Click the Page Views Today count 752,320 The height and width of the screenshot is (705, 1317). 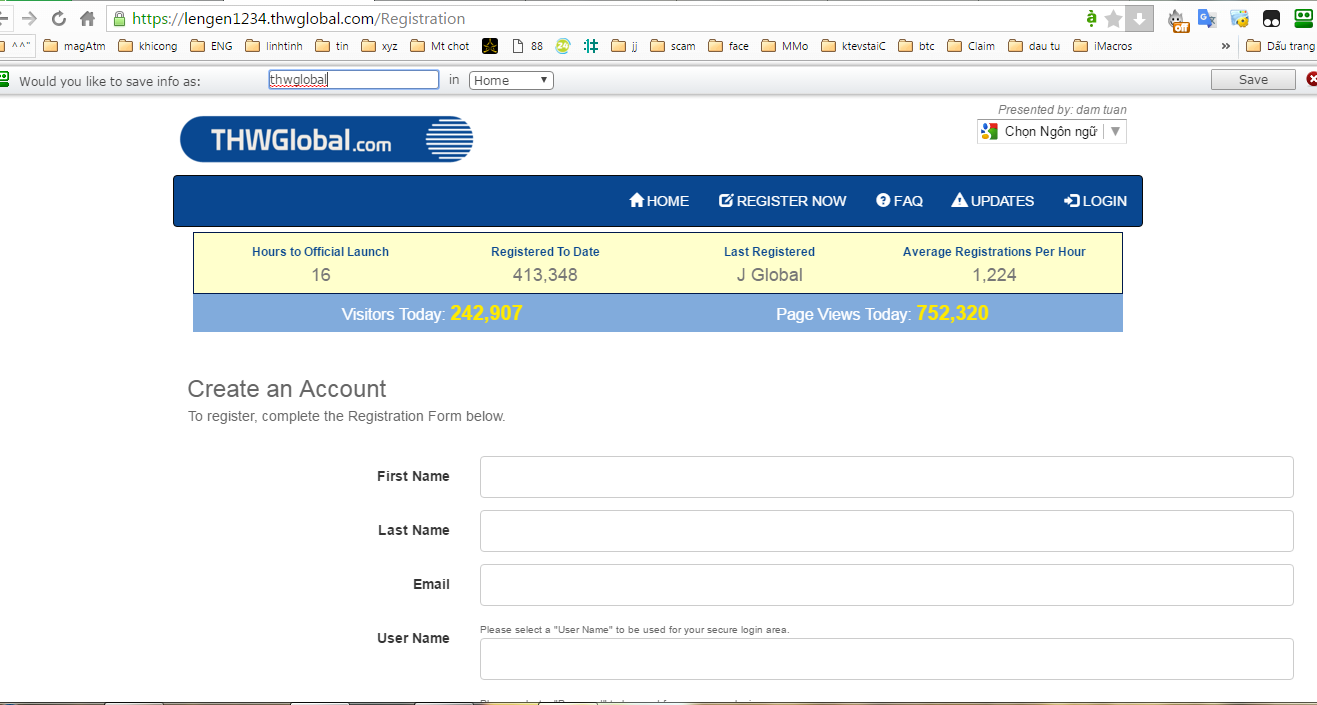click(952, 313)
